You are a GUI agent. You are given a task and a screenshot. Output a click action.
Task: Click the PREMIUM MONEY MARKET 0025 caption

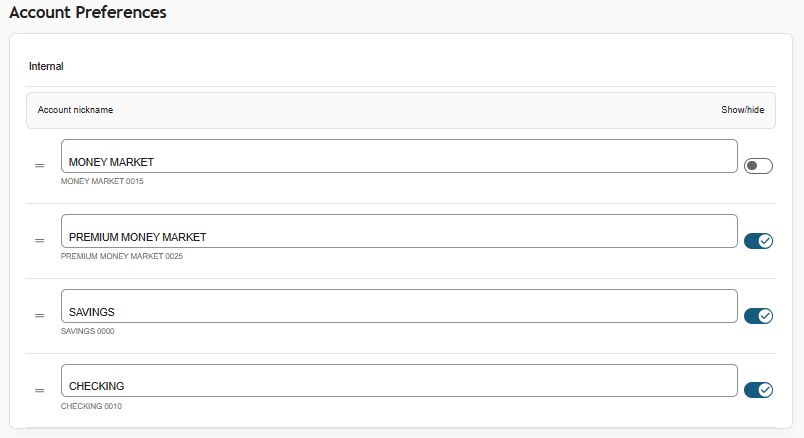(x=122, y=256)
